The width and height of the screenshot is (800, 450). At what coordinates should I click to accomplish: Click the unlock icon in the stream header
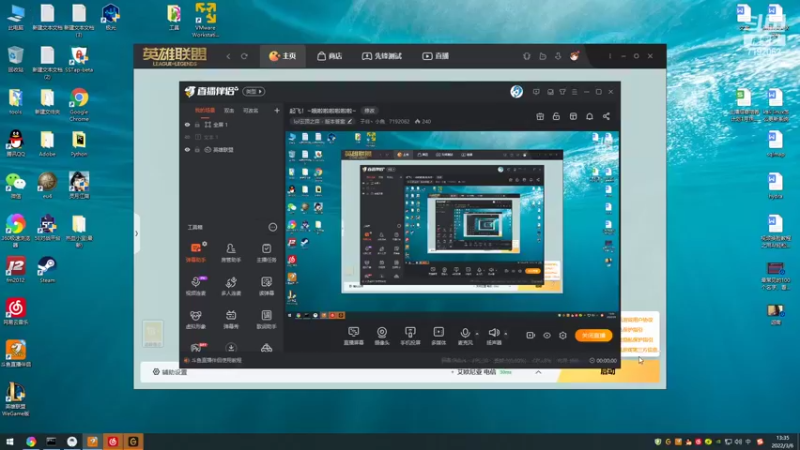[x=556, y=116]
